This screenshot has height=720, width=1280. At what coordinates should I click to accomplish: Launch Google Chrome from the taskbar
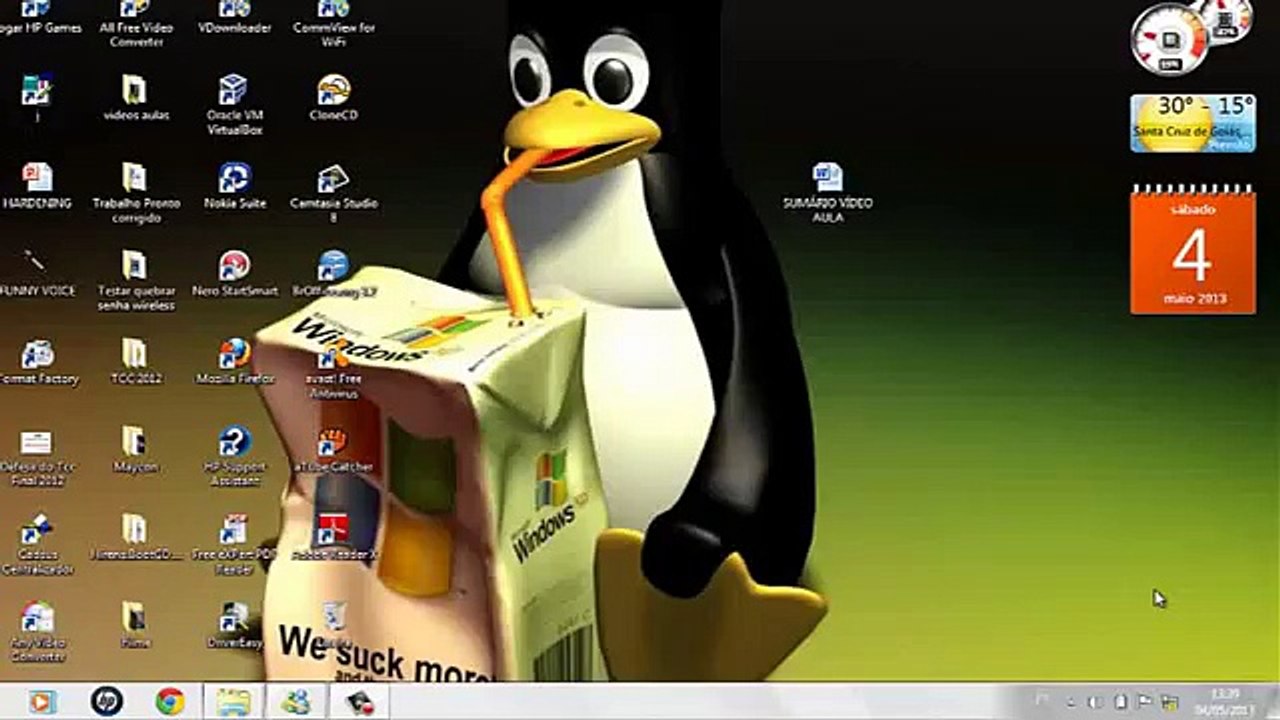pos(170,702)
